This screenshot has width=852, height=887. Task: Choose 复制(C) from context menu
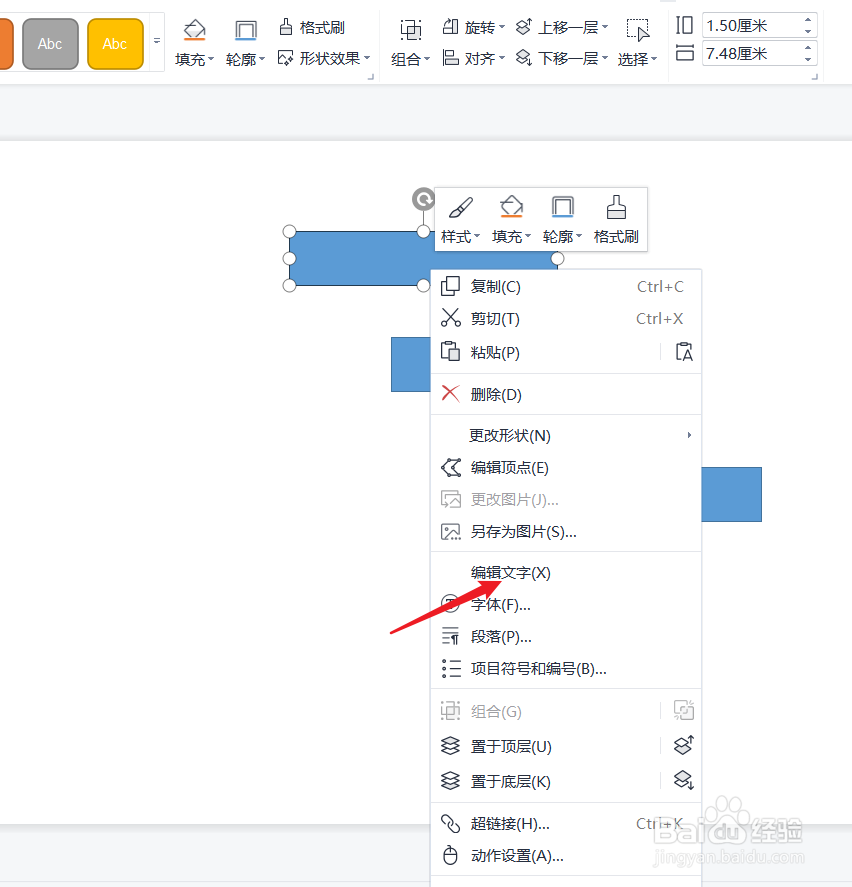(566, 286)
